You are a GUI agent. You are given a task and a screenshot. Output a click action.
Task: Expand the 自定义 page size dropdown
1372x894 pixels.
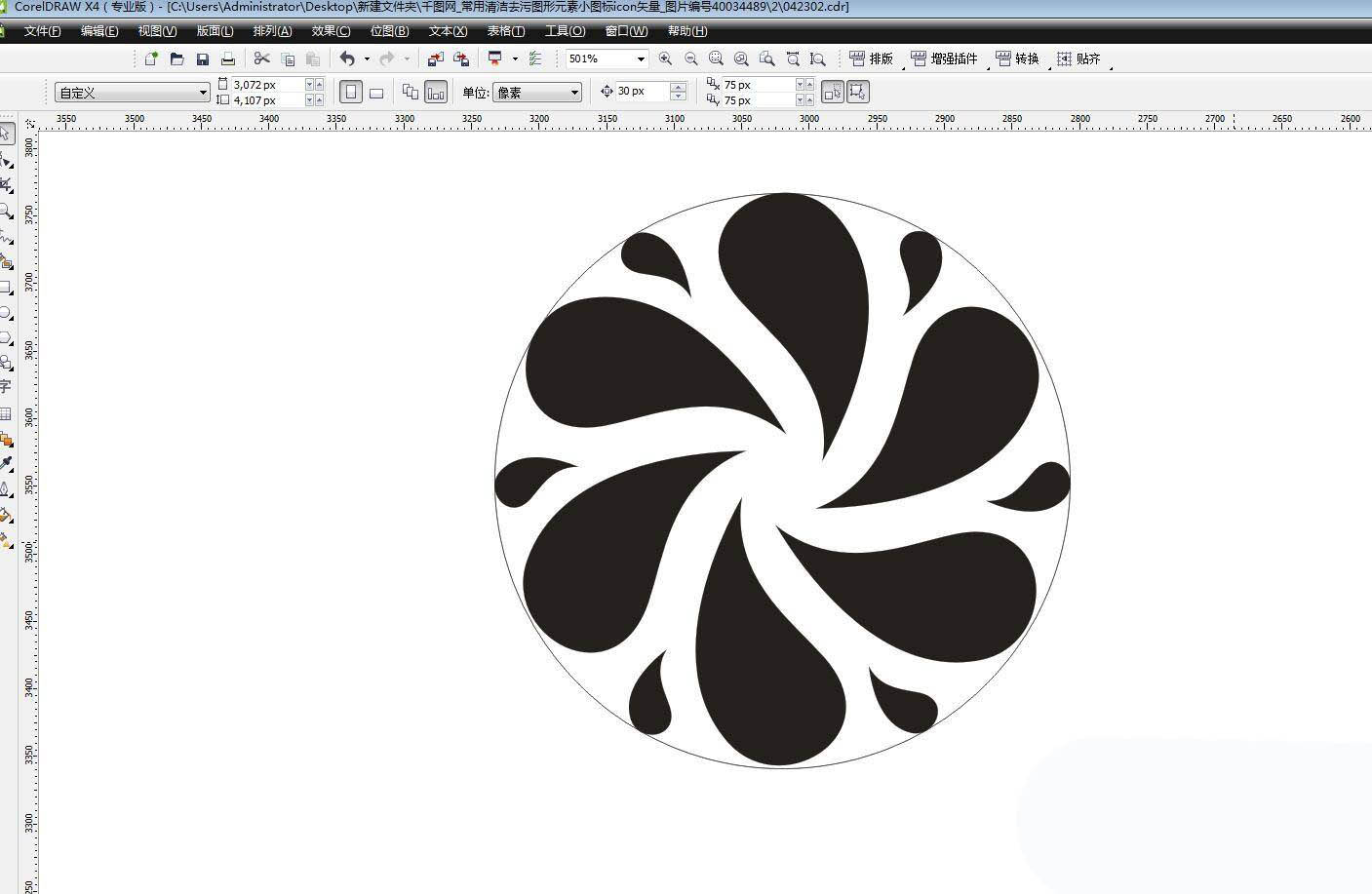[203, 93]
